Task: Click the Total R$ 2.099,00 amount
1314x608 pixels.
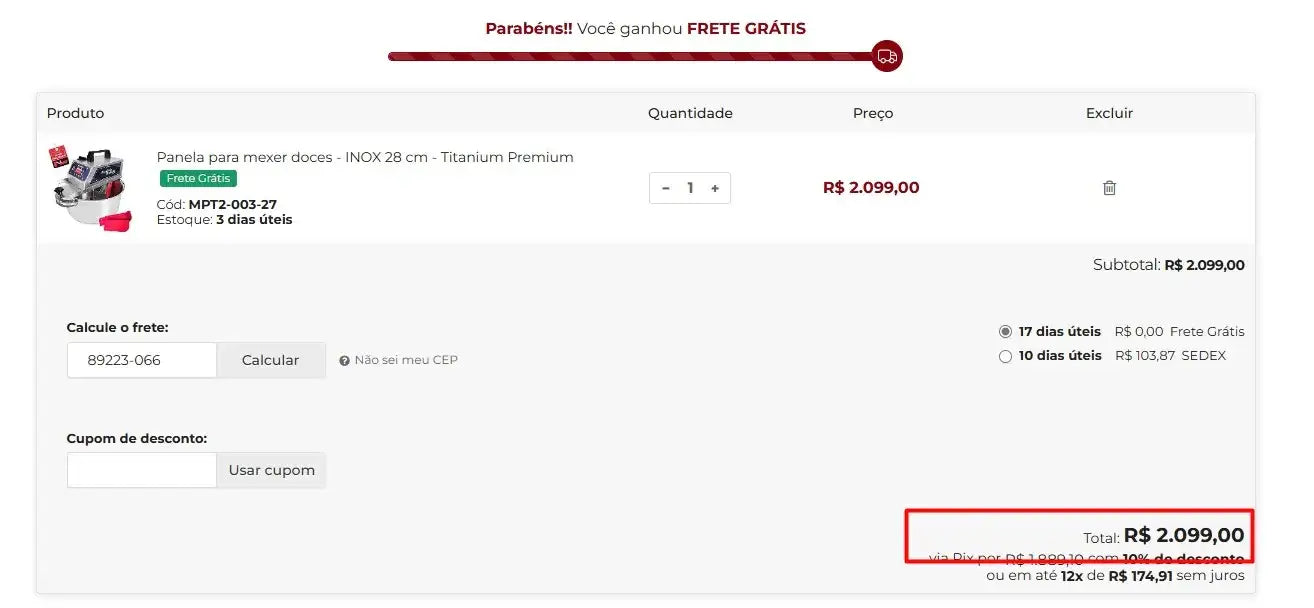Action: coord(1183,536)
